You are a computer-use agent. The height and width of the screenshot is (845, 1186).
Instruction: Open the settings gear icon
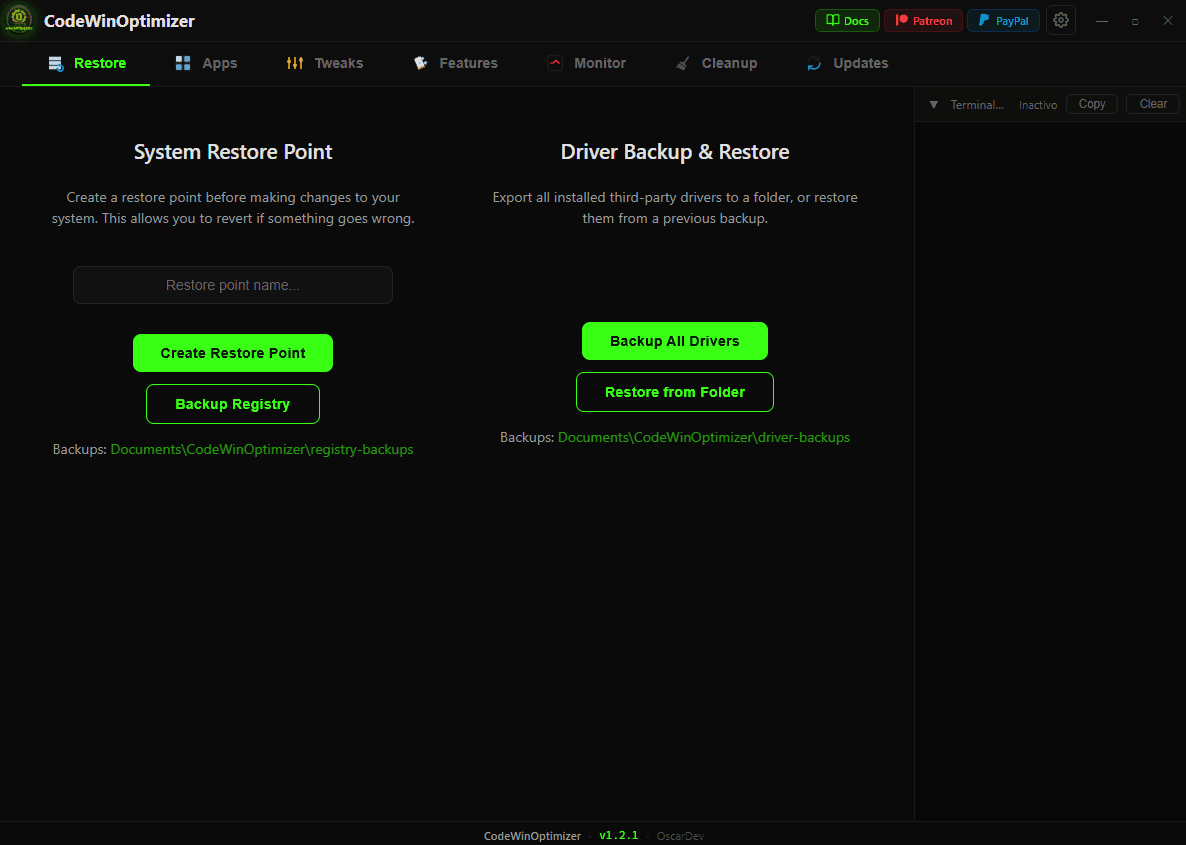click(x=1060, y=20)
